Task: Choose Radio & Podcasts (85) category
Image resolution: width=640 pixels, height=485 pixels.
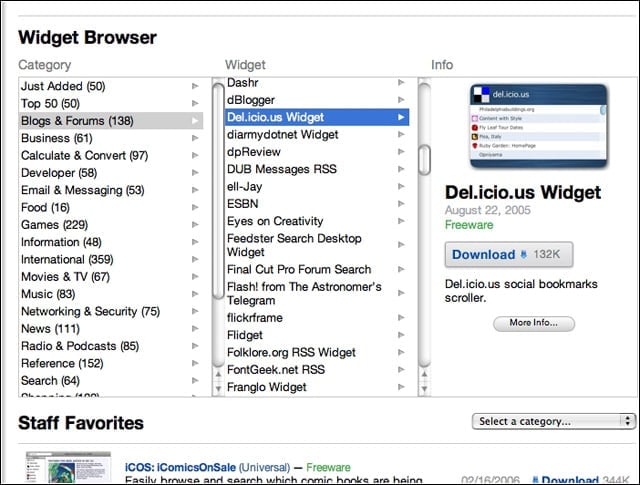Action: (x=111, y=346)
